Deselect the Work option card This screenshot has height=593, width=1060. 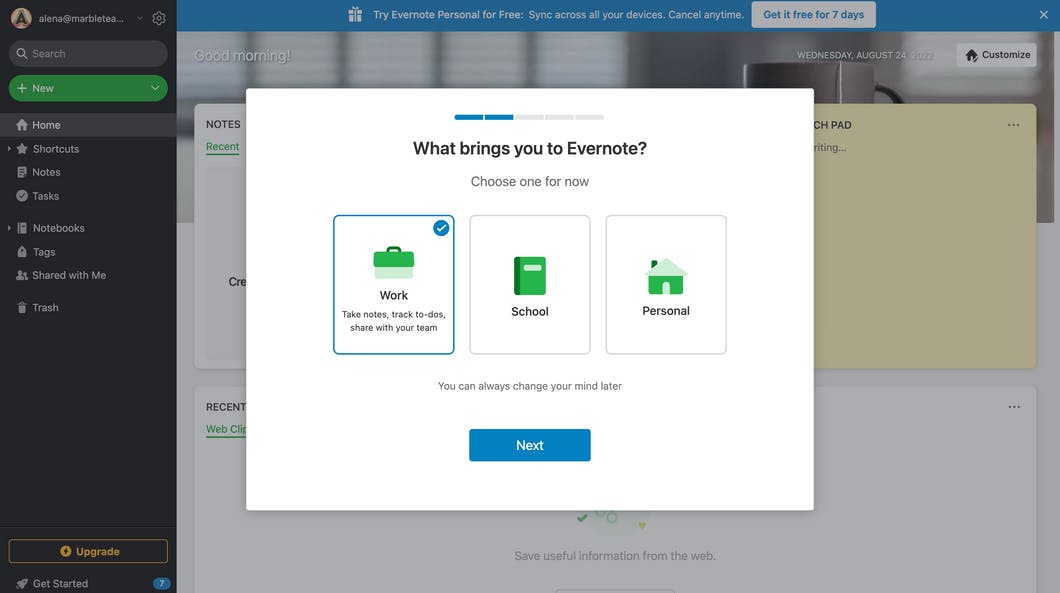tap(393, 284)
